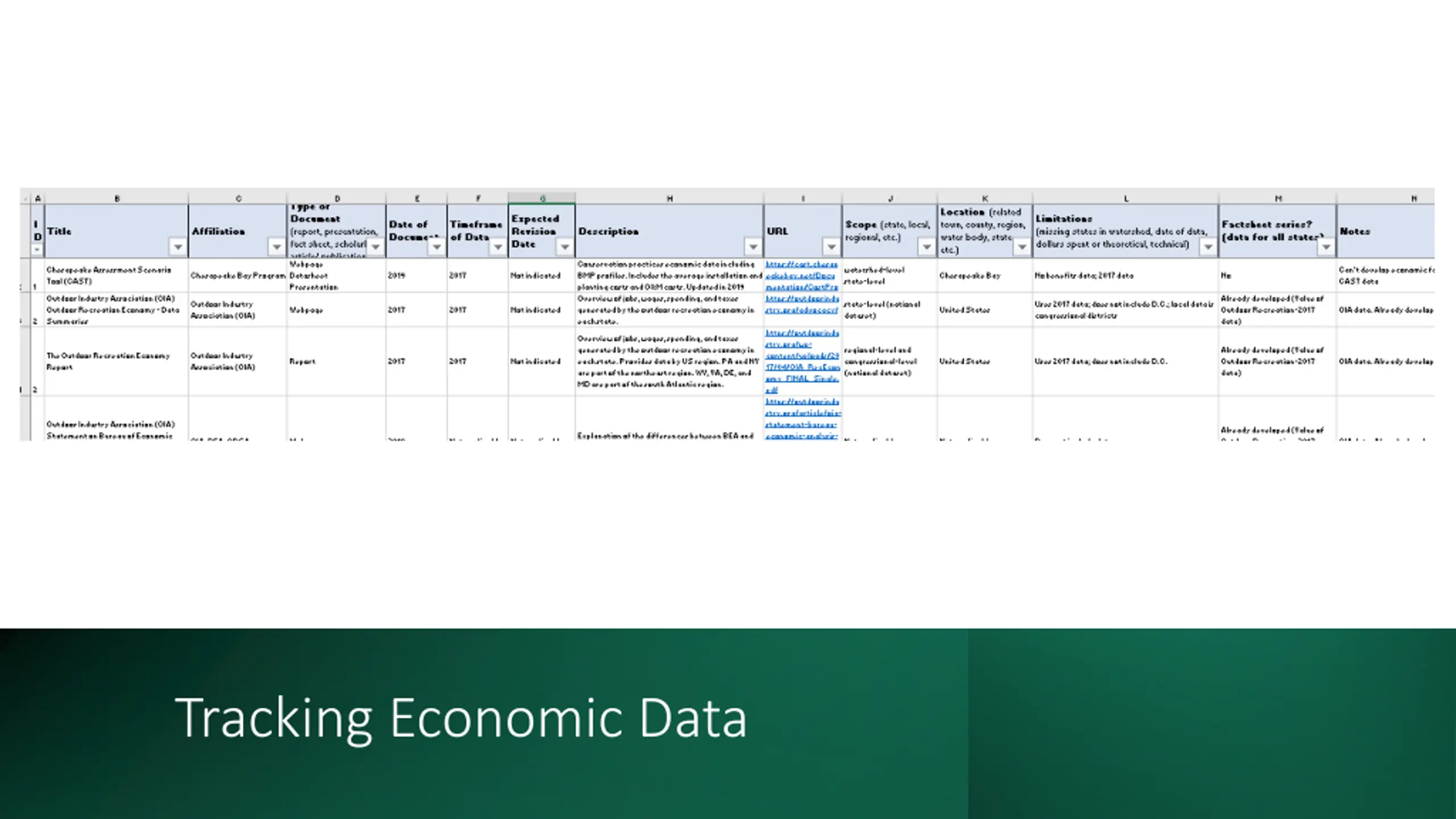Select The Outdoor Recreation Economy Report title cell
The image size is (1456, 819).
pyautogui.click(x=117, y=361)
